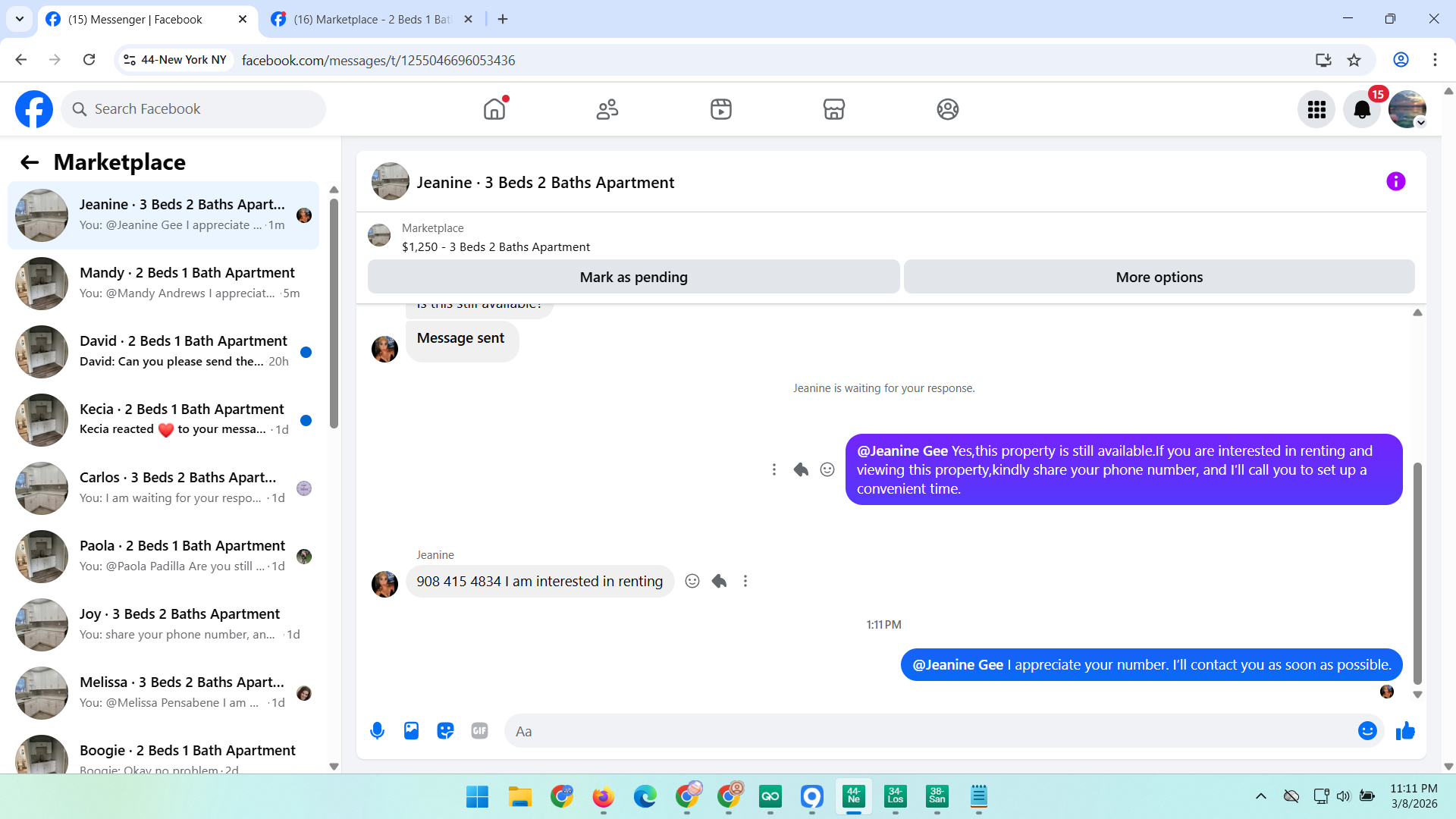Open the Facebook apps grid menu
1456x819 pixels.
point(1316,110)
